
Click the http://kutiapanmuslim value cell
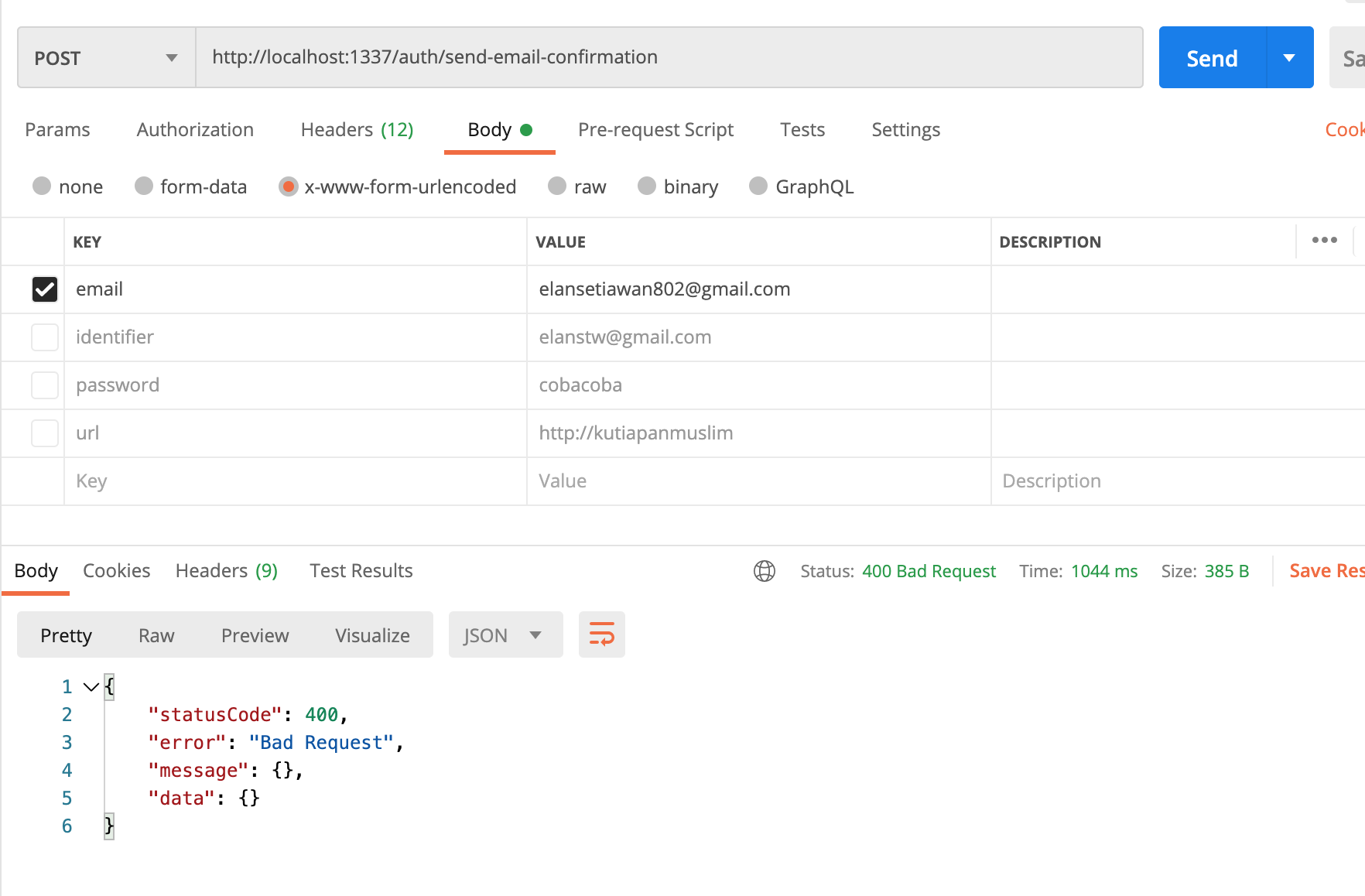[759, 433]
